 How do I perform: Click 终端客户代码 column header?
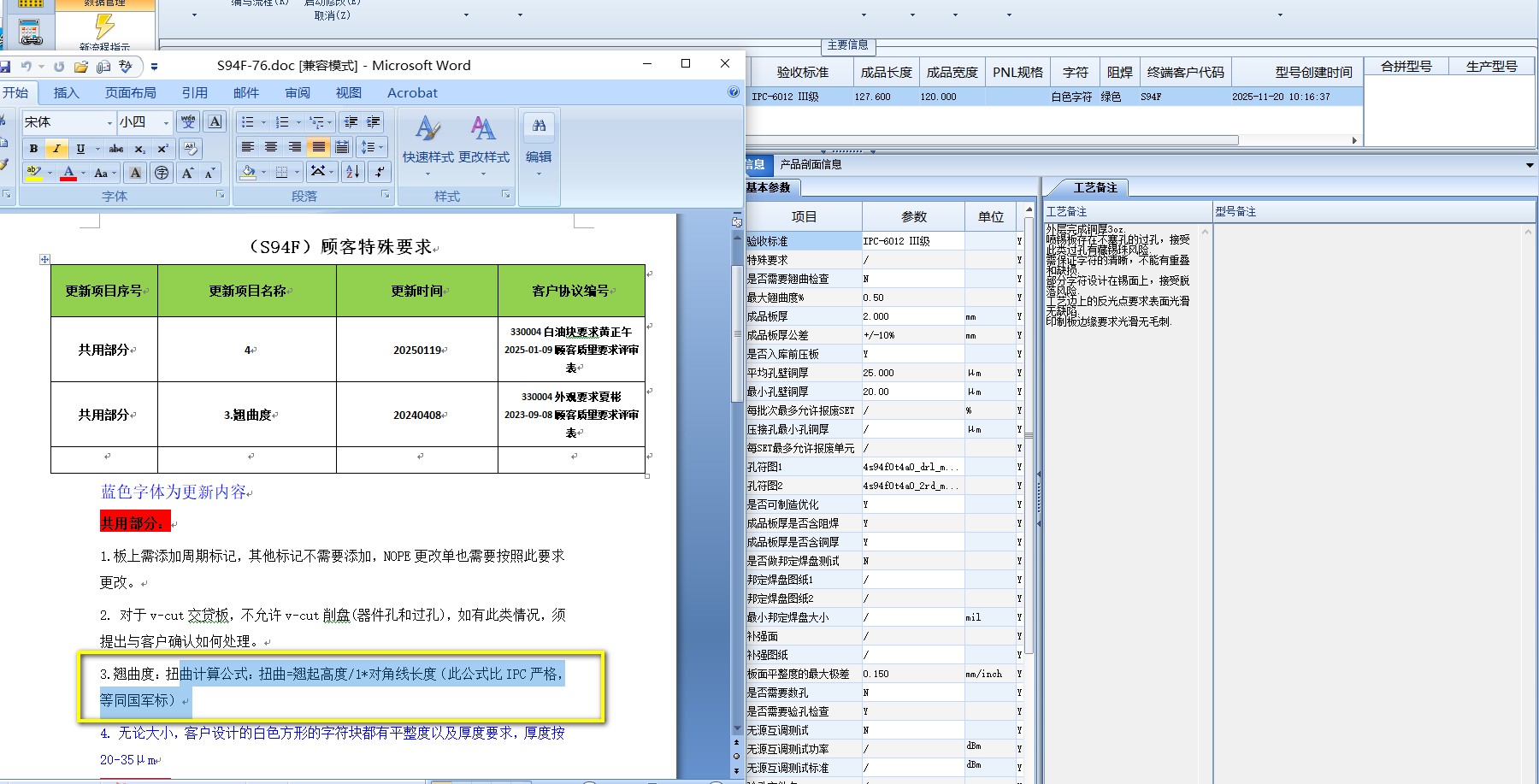coord(1185,73)
